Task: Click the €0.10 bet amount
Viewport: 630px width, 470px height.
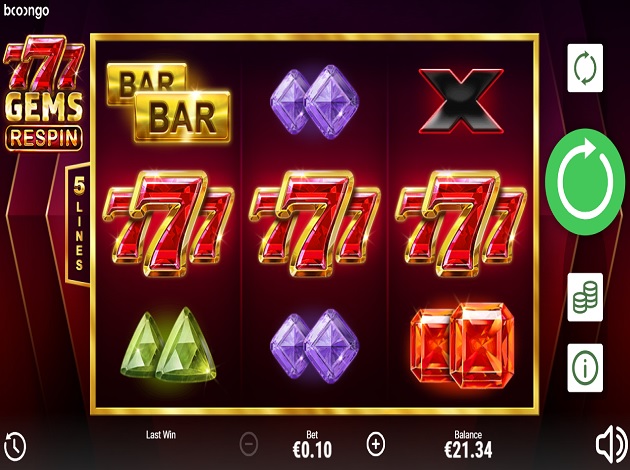Action: click(x=312, y=450)
